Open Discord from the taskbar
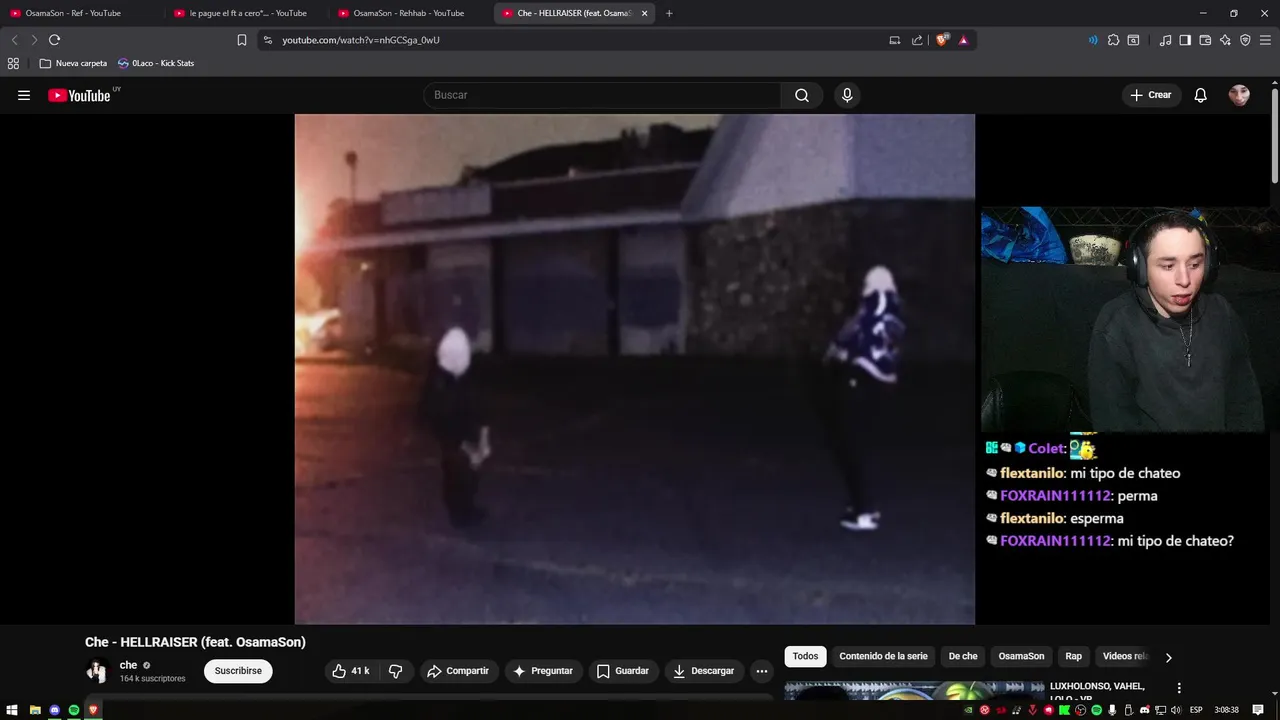Viewport: 1280px width, 720px height. pyautogui.click(x=54, y=710)
